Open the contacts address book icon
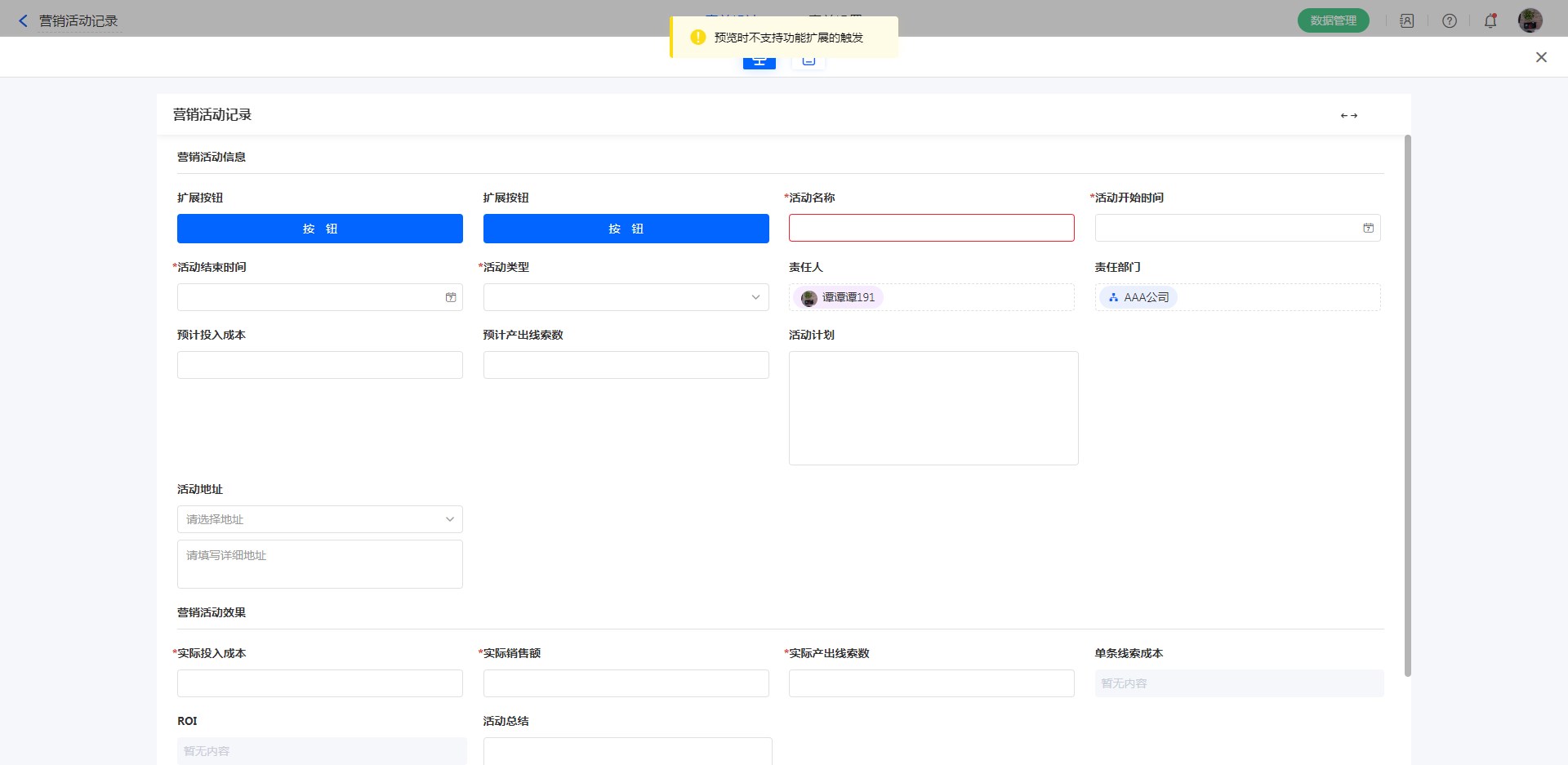1568x765 pixels. pyautogui.click(x=1406, y=21)
